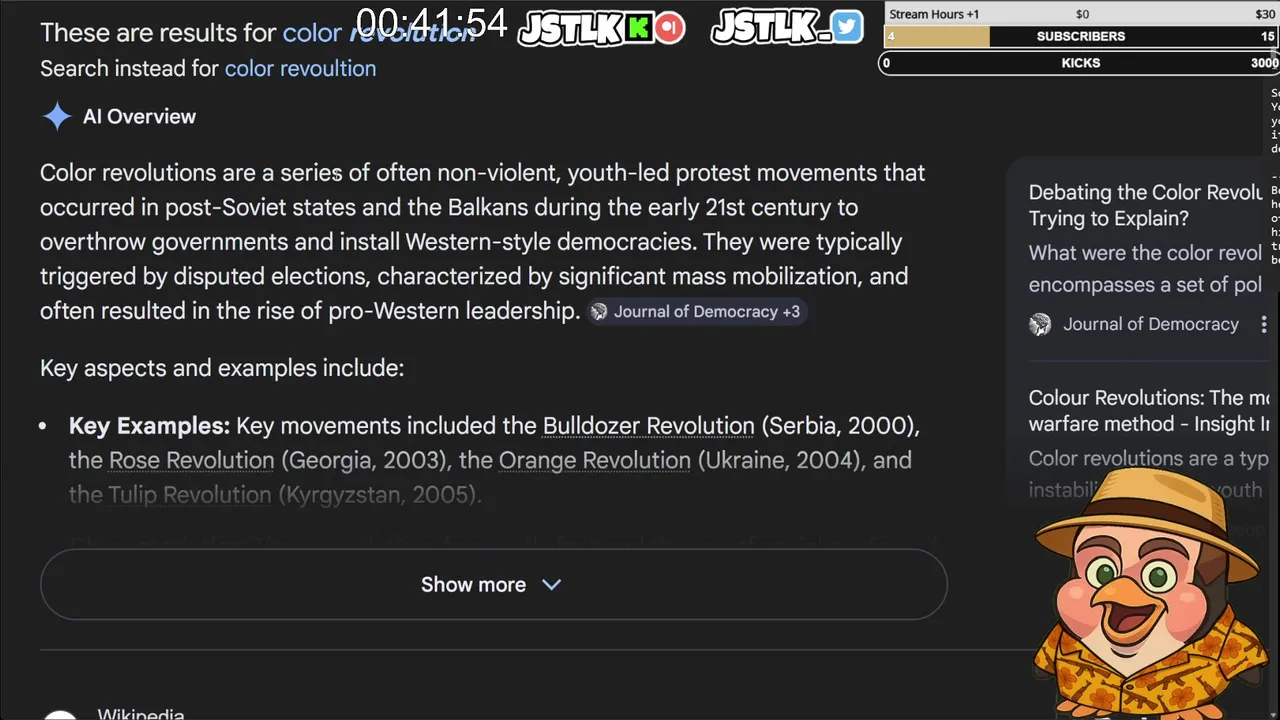Click the Kicks goal progress bar
This screenshot has width=1280, height=720.
pyautogui.click(x=1080, y=63)
